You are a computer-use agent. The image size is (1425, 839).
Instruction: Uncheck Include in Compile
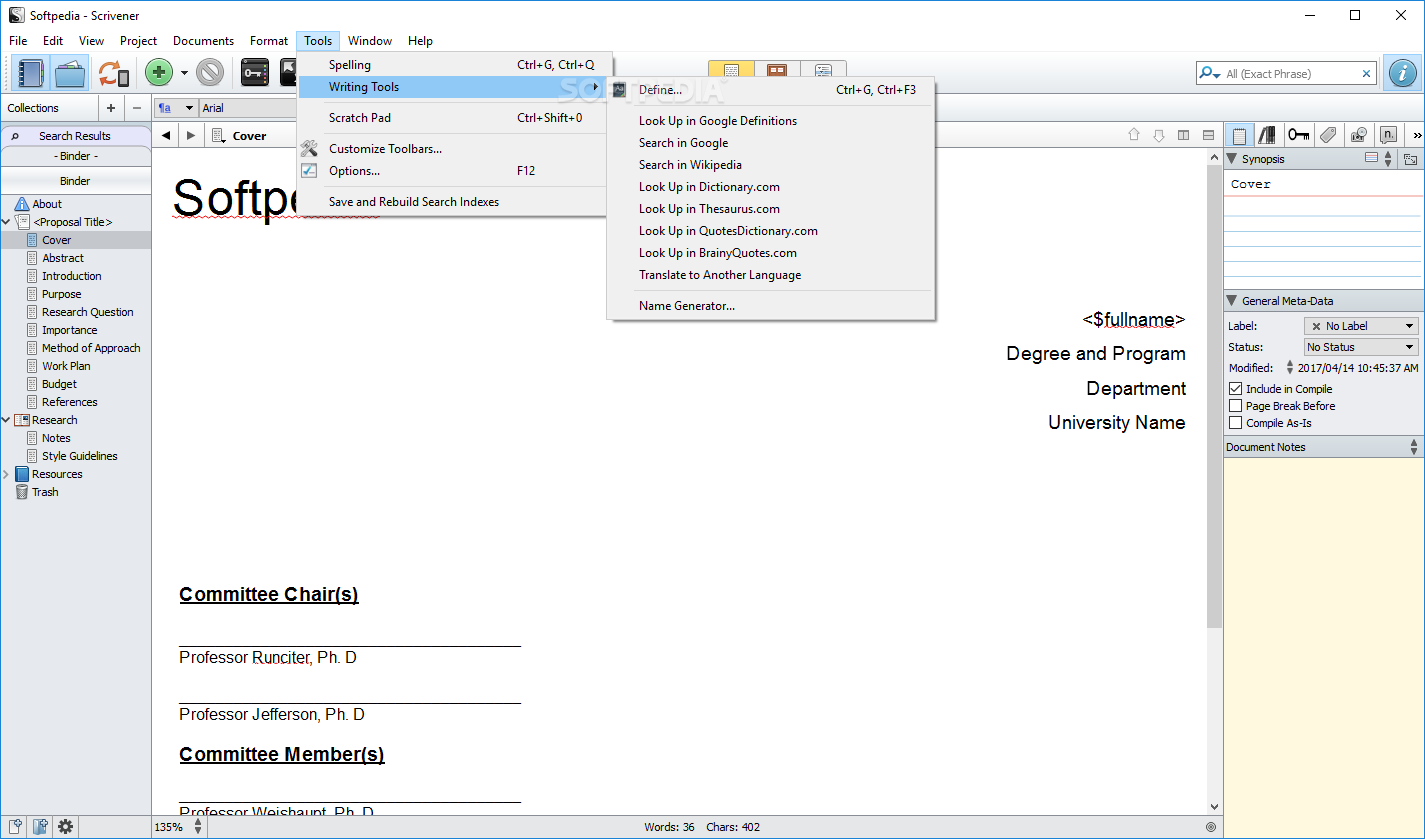point(1236,389)
